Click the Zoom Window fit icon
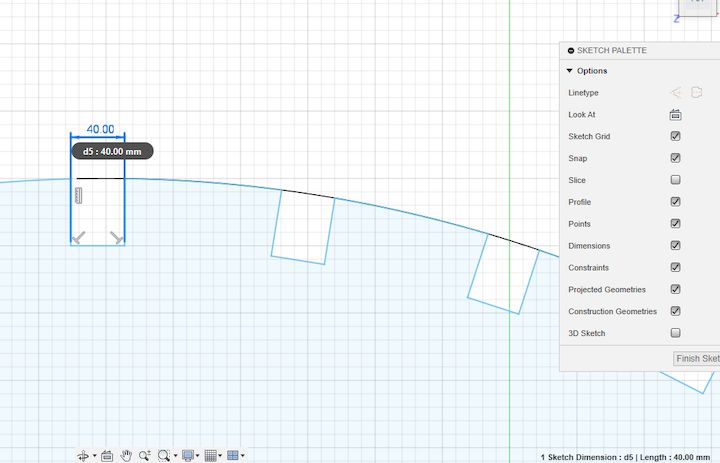The image size is (720, 463). [163, 456]
